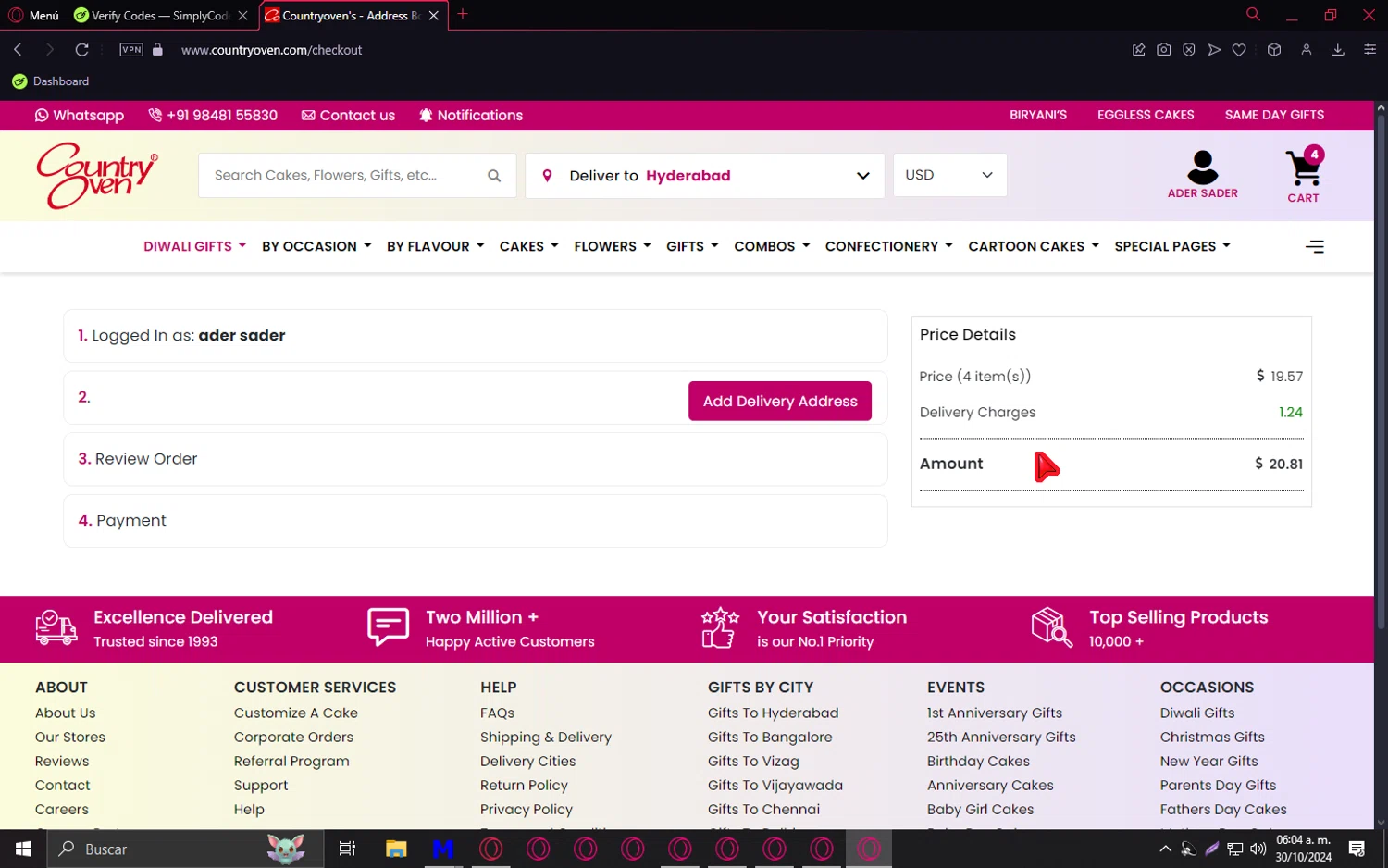Click the Country Oven logo
Image resolution: width=1388 pixels, height=868 pixels.
tap(97, 175)
